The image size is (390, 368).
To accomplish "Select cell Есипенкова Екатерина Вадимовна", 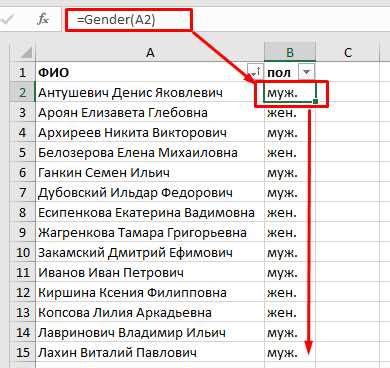I will coord(150,212).
